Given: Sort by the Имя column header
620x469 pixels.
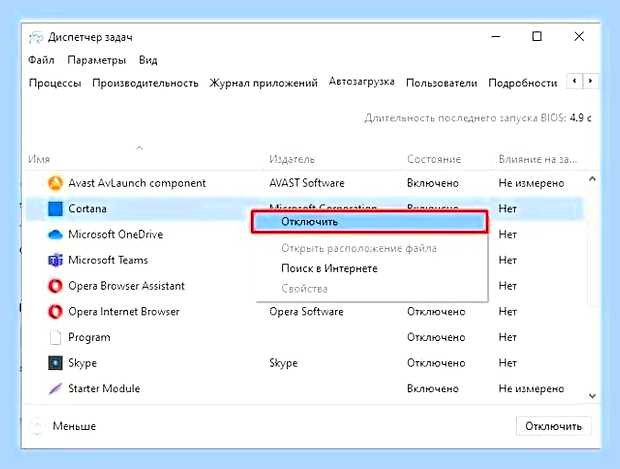Looking at the screenshot, I should 39,159.
